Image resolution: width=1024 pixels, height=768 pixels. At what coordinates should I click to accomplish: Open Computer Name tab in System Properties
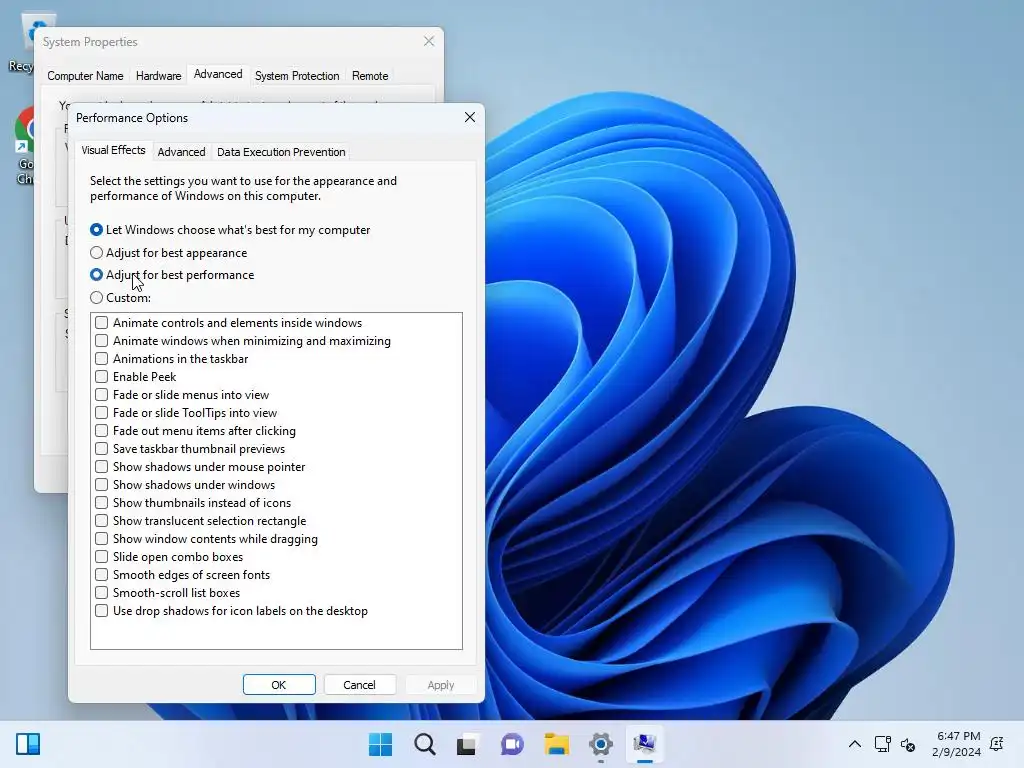pos(85,76)
